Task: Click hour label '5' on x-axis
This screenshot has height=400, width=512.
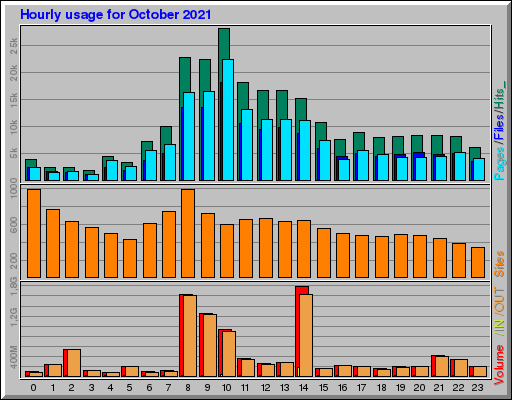Action: click(x=129, y=388)
